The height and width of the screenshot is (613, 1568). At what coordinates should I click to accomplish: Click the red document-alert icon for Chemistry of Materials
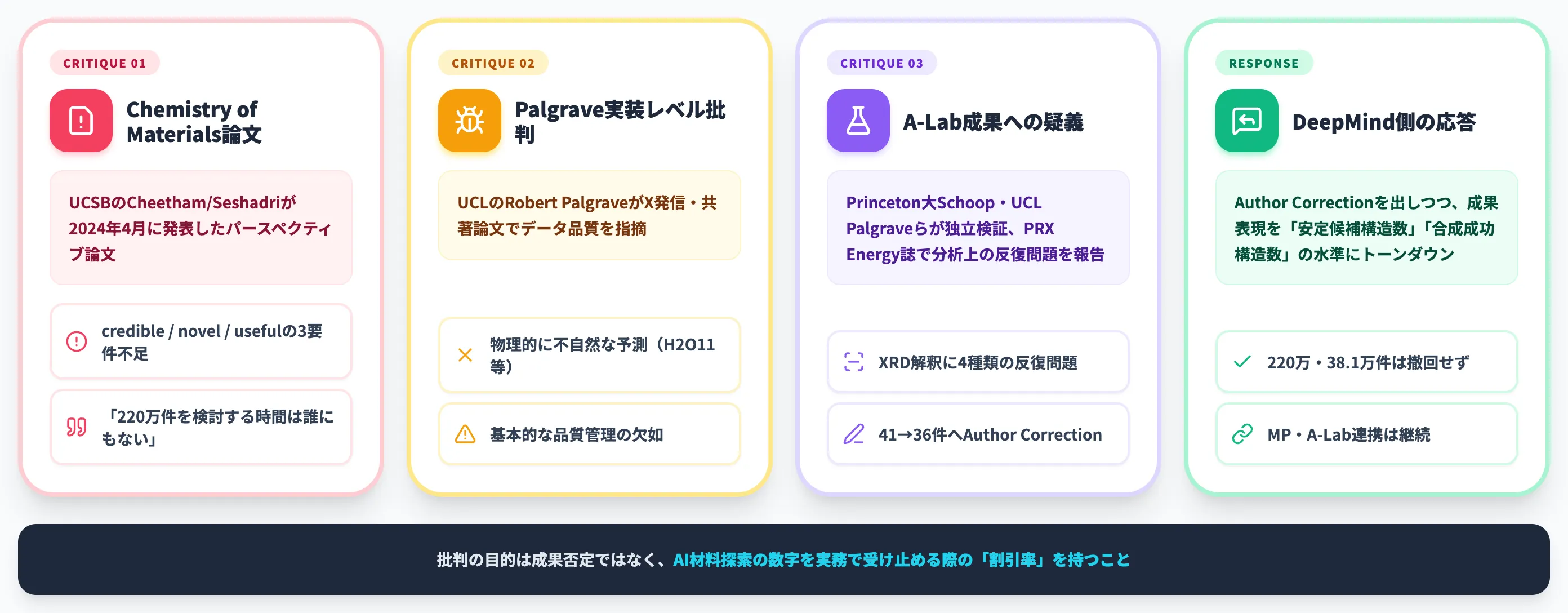pyautogui.click(x=81, y=121)
